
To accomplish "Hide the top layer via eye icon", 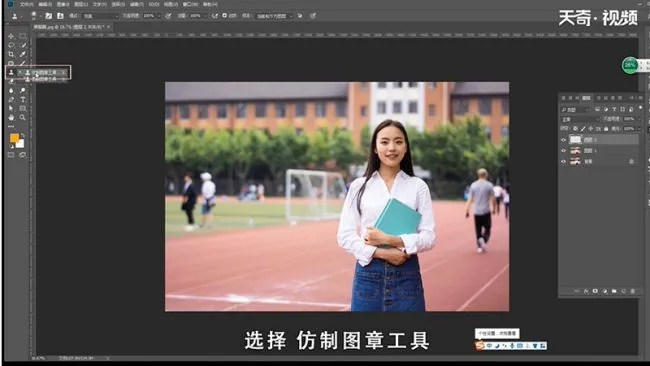I will [563, 140].
